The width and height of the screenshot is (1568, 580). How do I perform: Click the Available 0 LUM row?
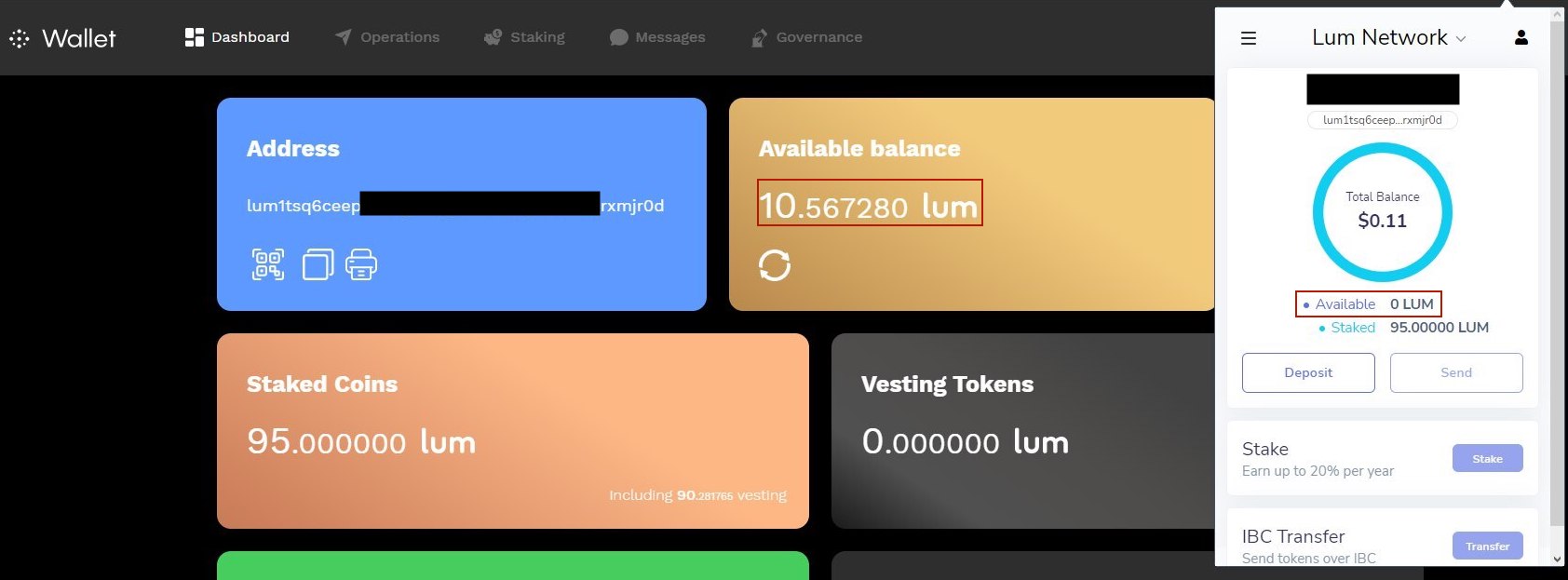(x=1368, y=304)
